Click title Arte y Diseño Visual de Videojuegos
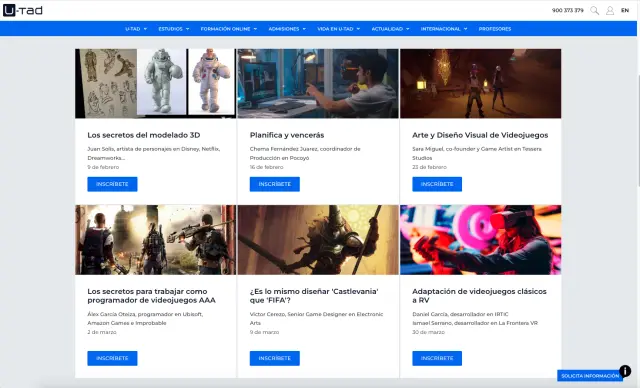The image size is (640, 388). pos(480,135)
